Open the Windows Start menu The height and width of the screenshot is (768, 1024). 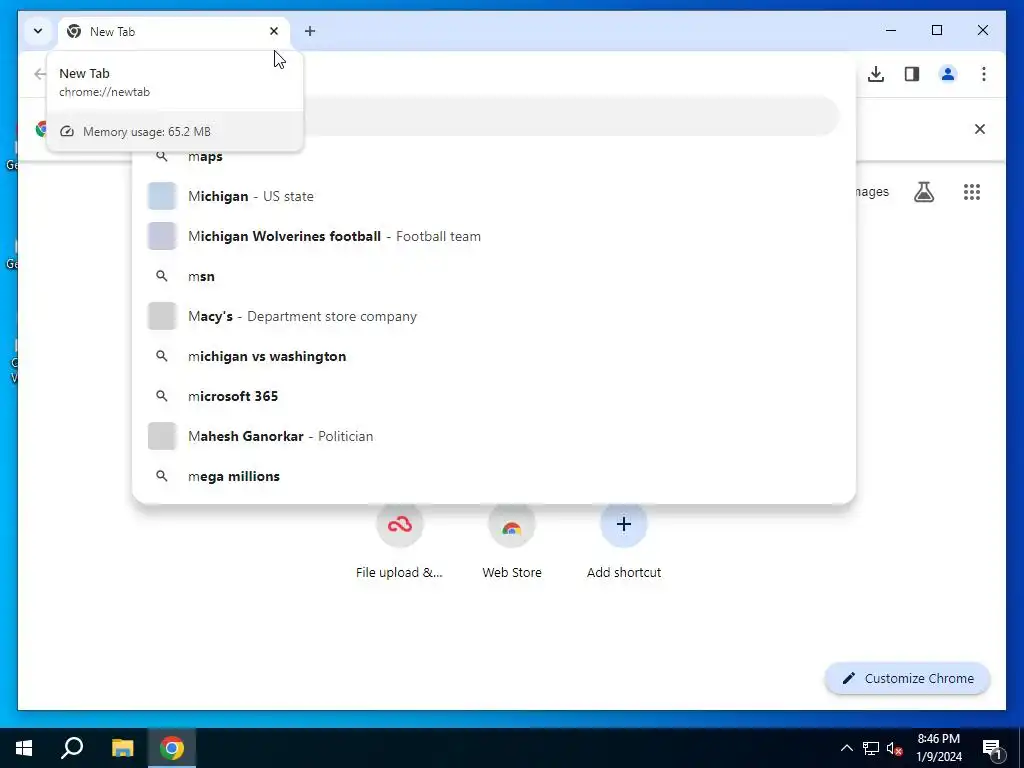click(24, 748)
